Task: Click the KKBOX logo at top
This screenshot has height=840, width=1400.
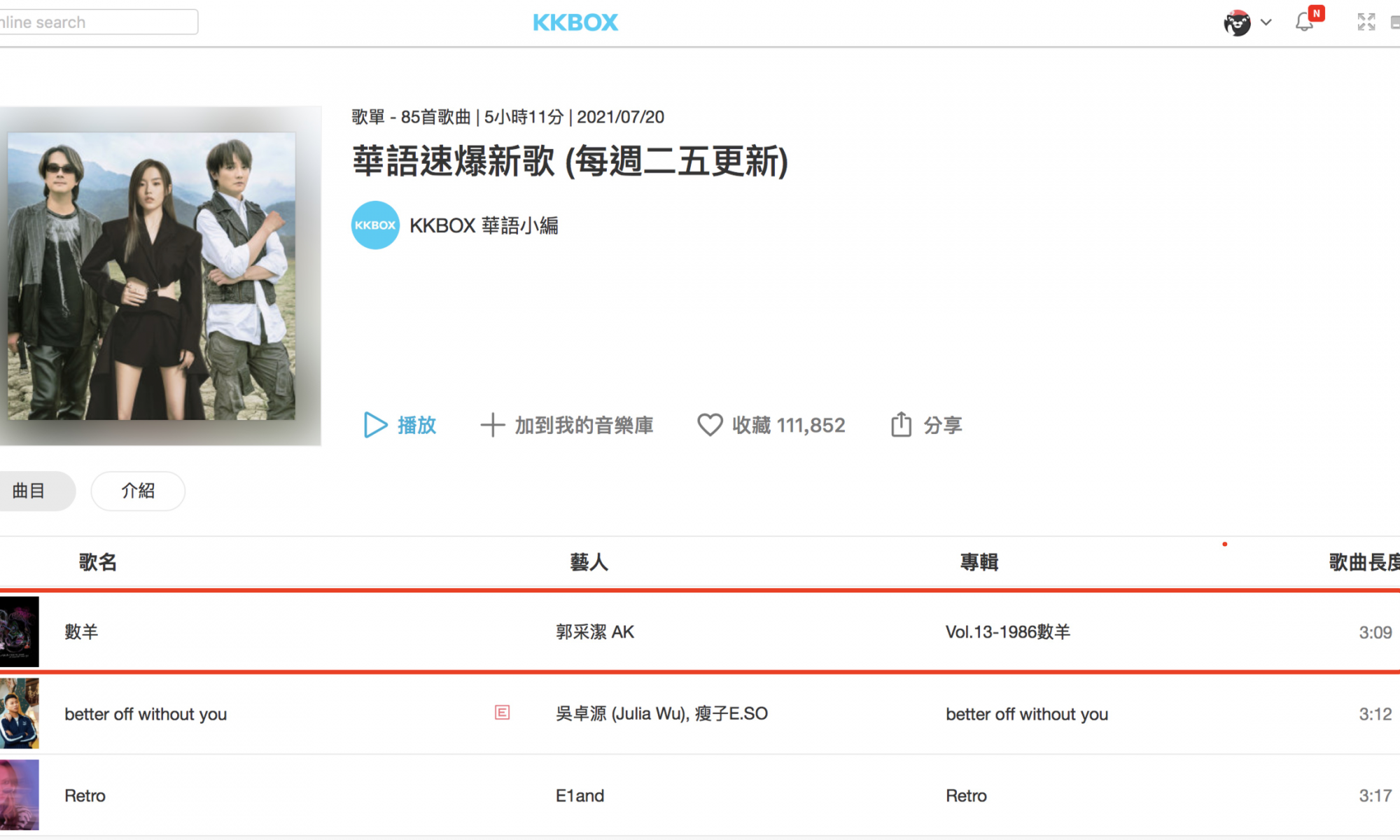Action: [x=575, y=22]
